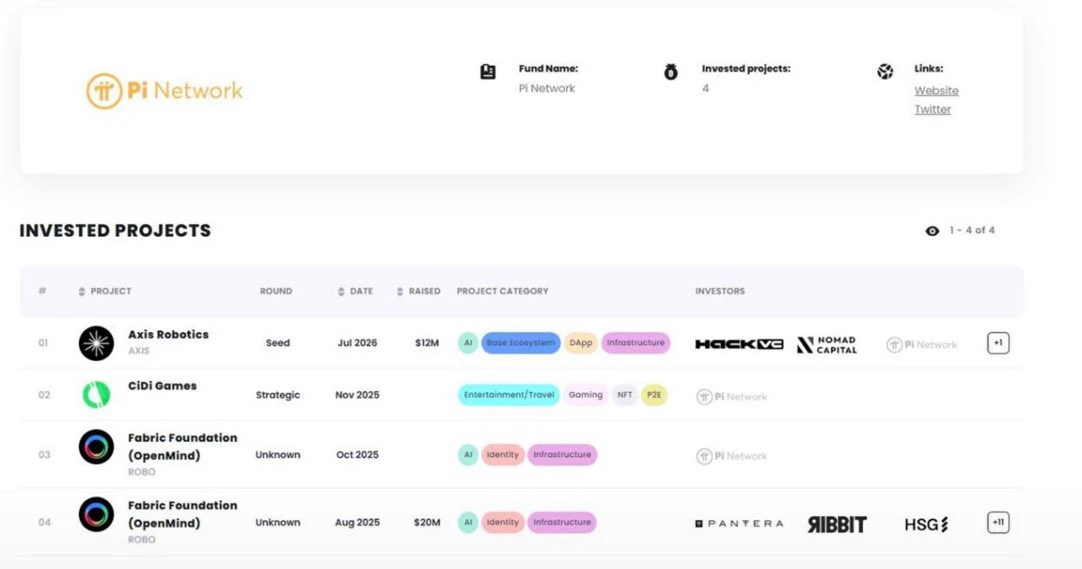Click the Round column header

pyautogui.click(x=276, y=291)
